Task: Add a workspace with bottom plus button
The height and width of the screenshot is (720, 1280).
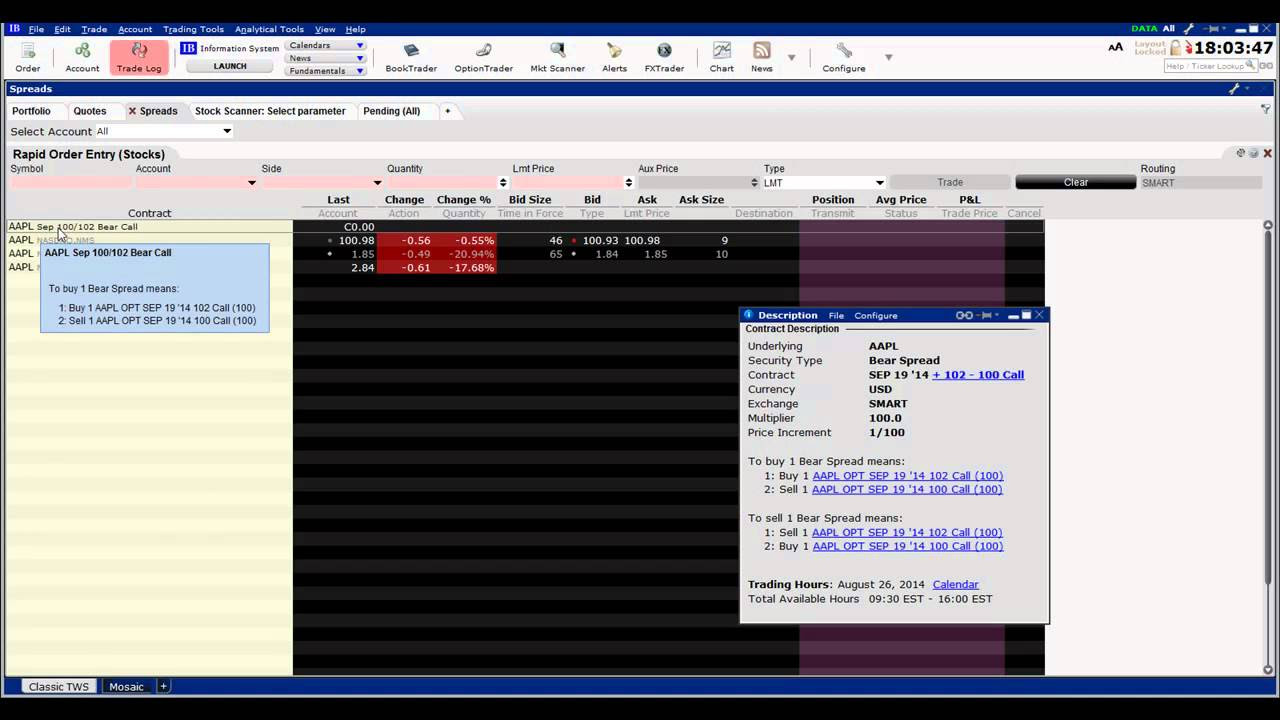Action: click(x=164, y=686)
